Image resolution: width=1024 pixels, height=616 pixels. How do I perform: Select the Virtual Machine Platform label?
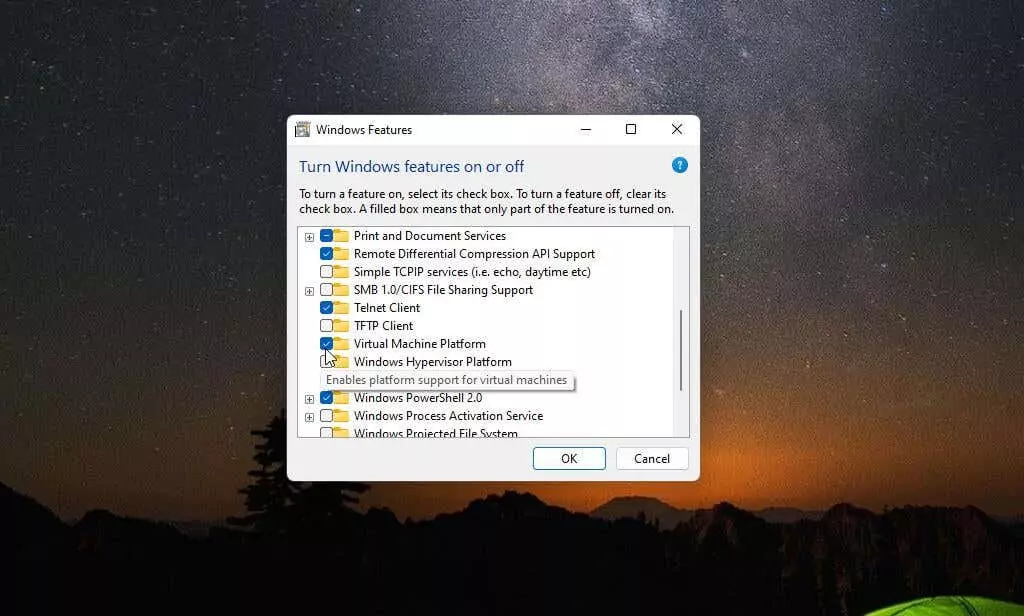point(419,344)
